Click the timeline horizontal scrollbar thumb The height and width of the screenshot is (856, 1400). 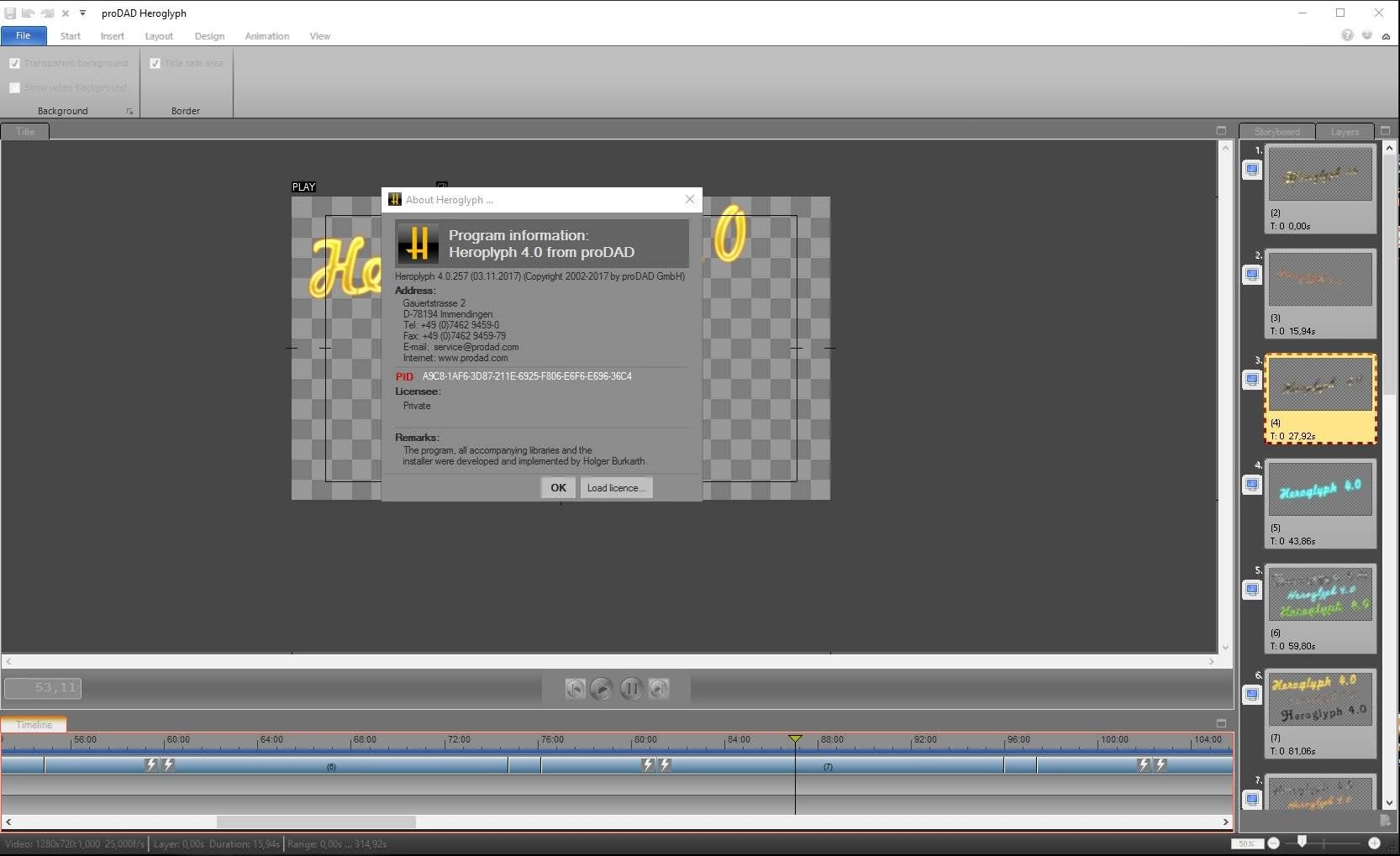pos(316,822)
